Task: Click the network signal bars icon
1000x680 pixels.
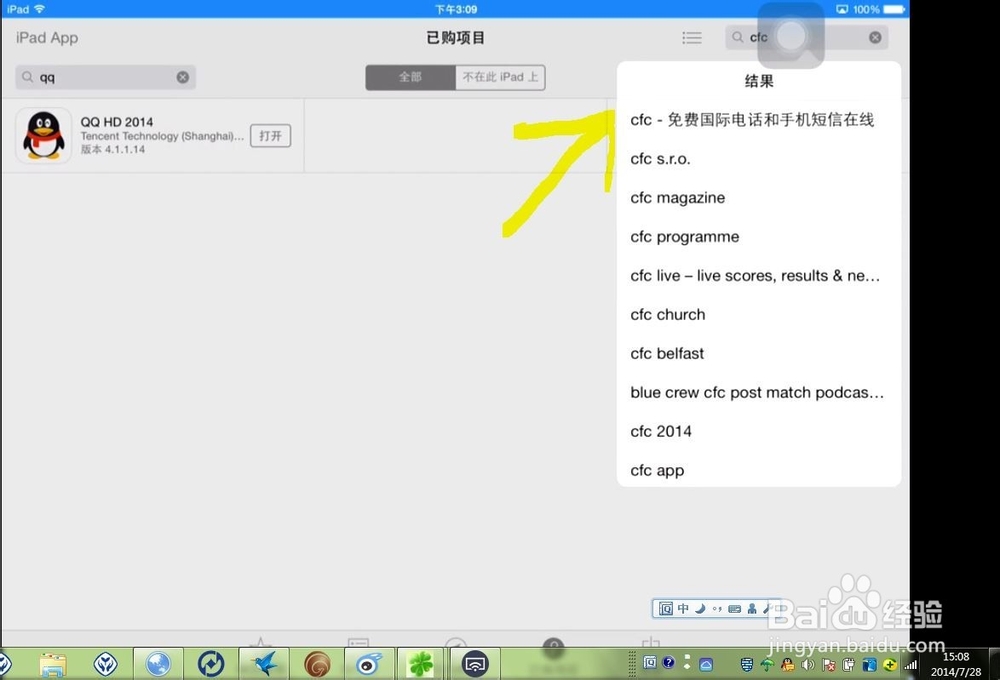Action: pyautogui.click(x=910, y=665)
